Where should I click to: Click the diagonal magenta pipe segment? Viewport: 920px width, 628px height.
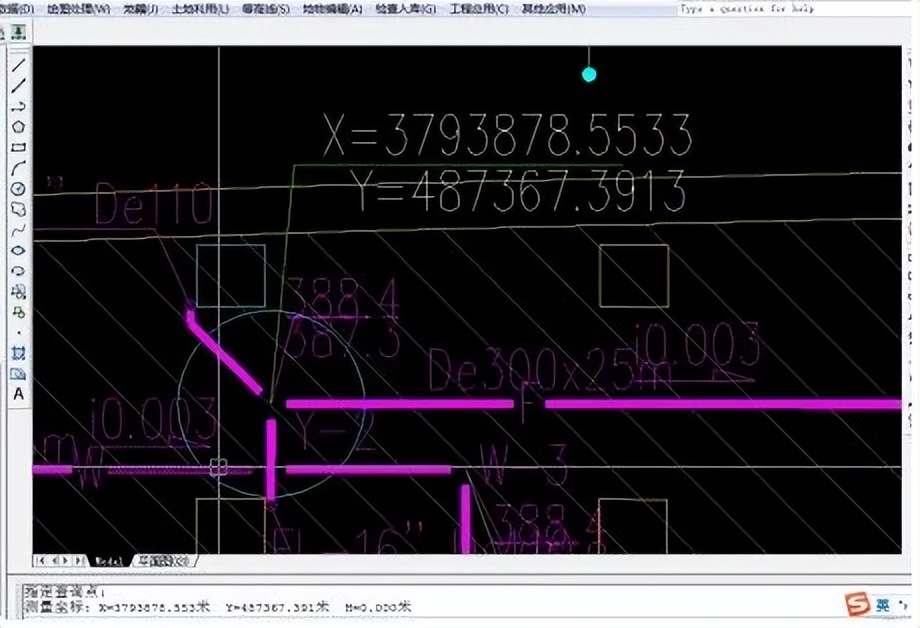point(225,352)
